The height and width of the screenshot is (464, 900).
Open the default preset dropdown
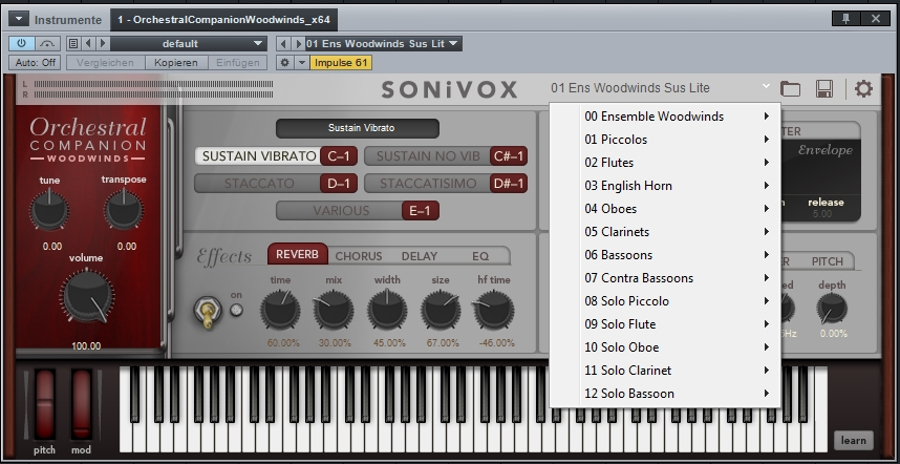click(x=188, y=44)
